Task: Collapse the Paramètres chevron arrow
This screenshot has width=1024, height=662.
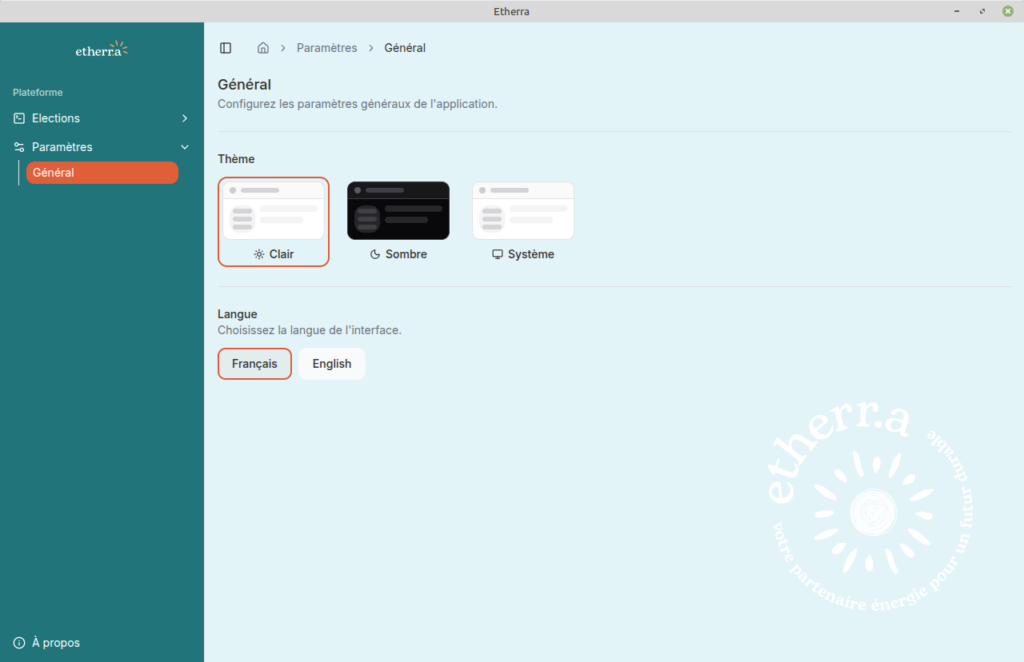Action: [184, 147]
